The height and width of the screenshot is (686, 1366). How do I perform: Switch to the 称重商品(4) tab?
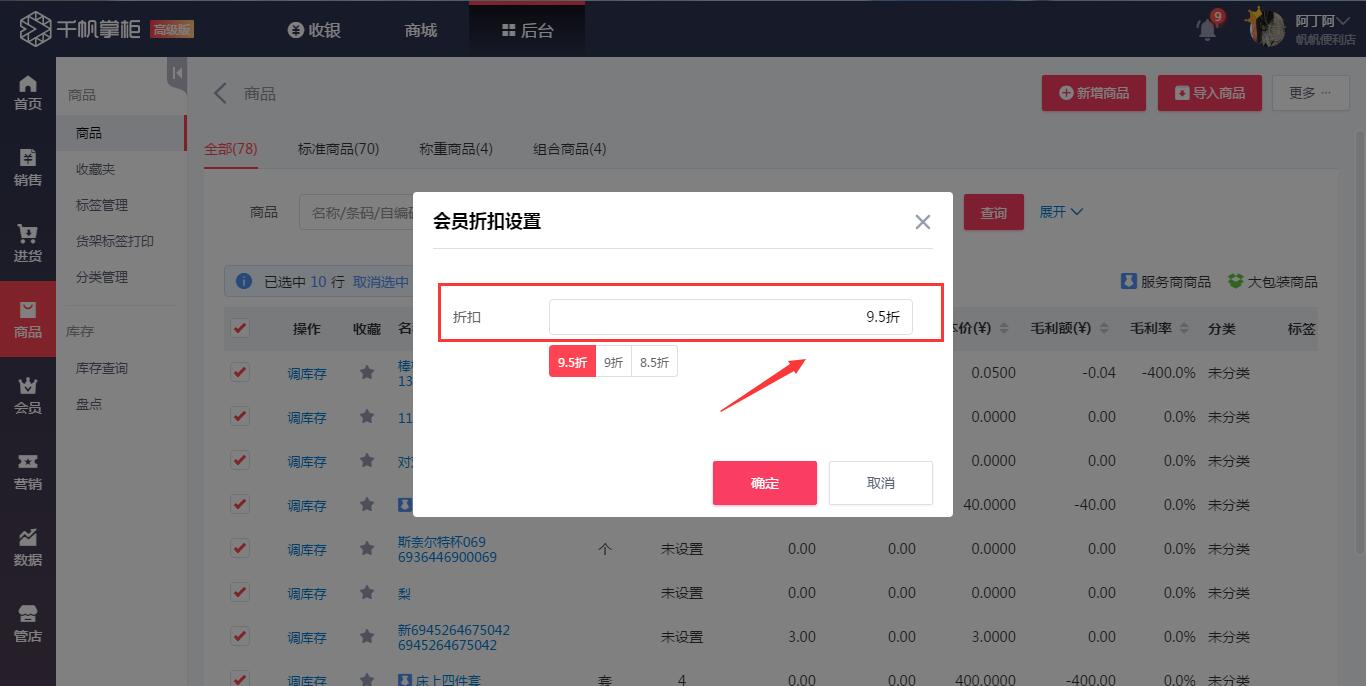tap(456, 148)
